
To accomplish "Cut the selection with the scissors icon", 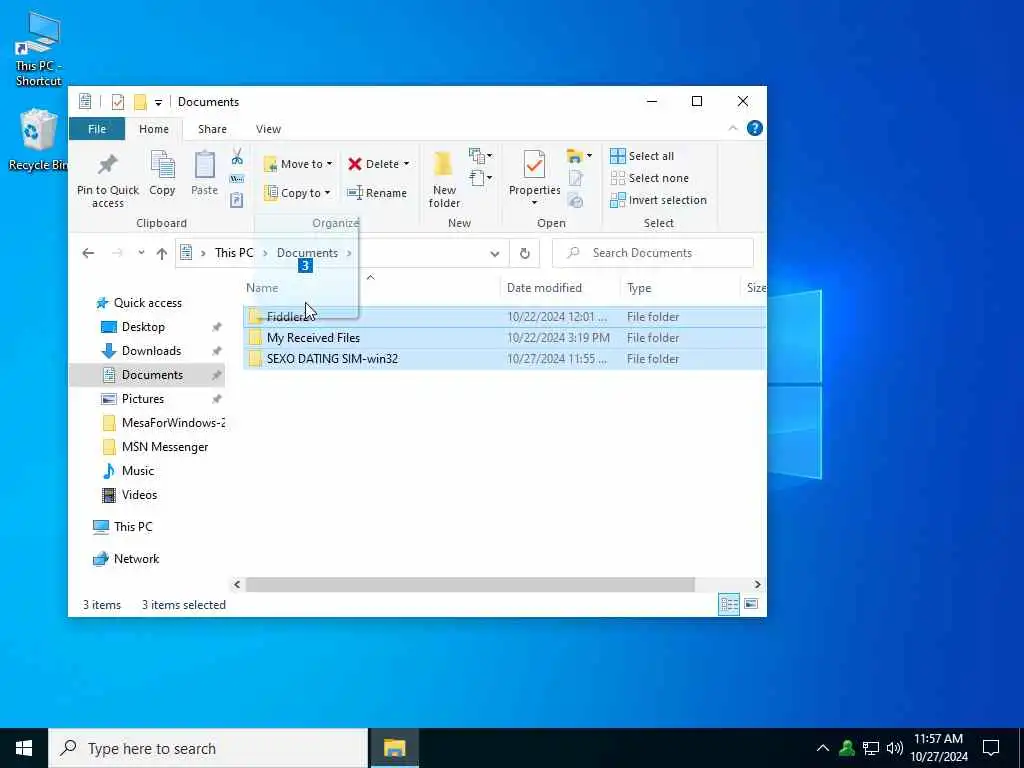I will [236, 156].
